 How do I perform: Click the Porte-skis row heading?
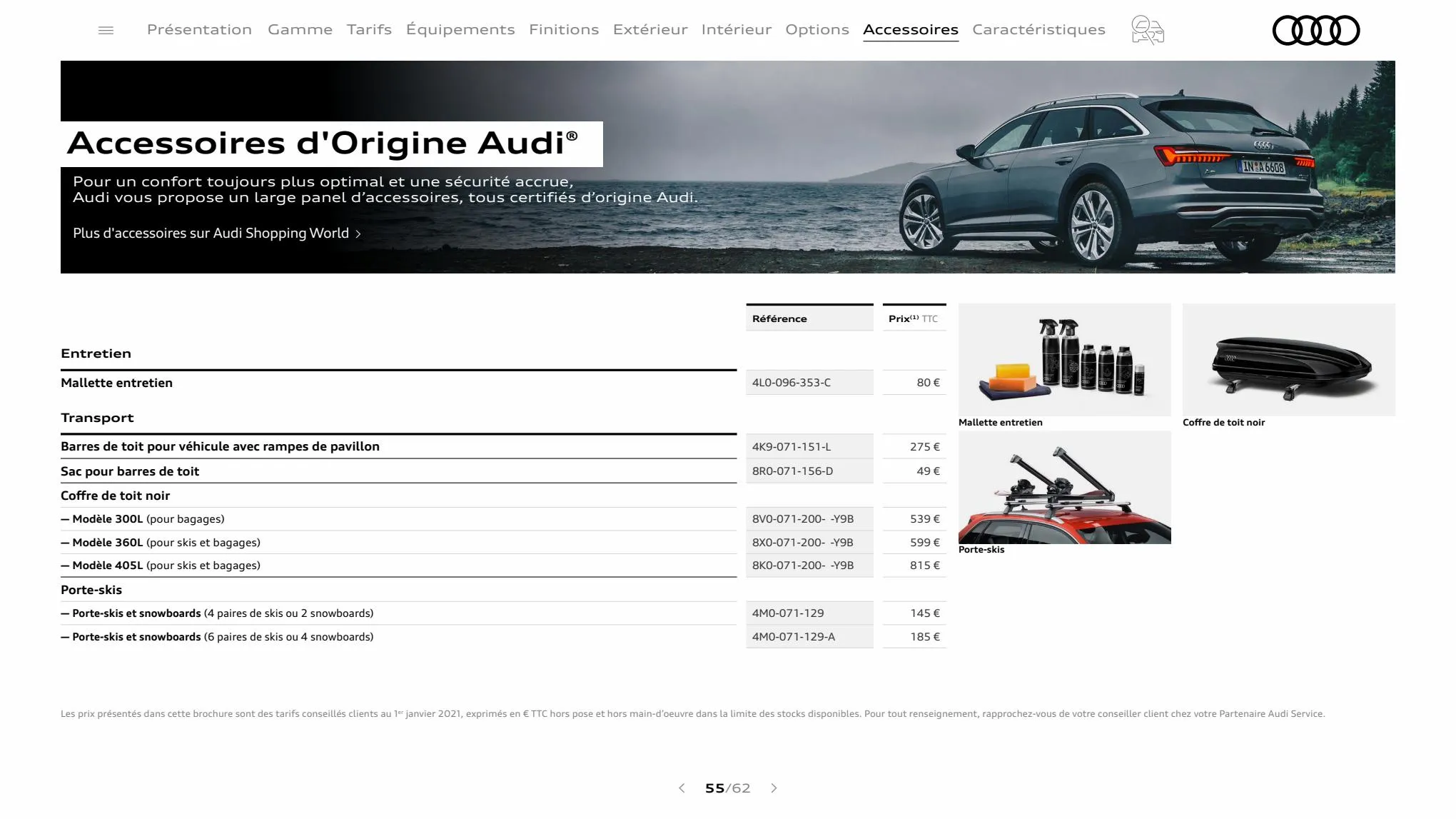[x=91, y=590]
